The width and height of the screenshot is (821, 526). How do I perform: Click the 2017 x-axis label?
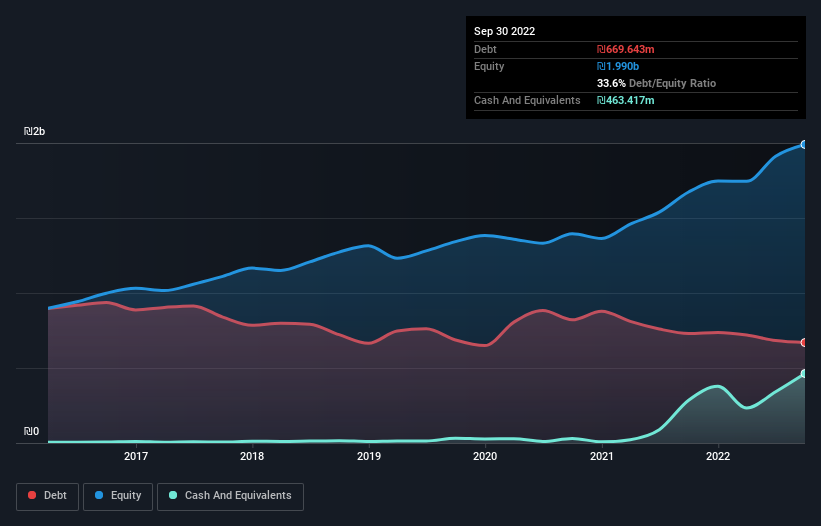[136, 456]
